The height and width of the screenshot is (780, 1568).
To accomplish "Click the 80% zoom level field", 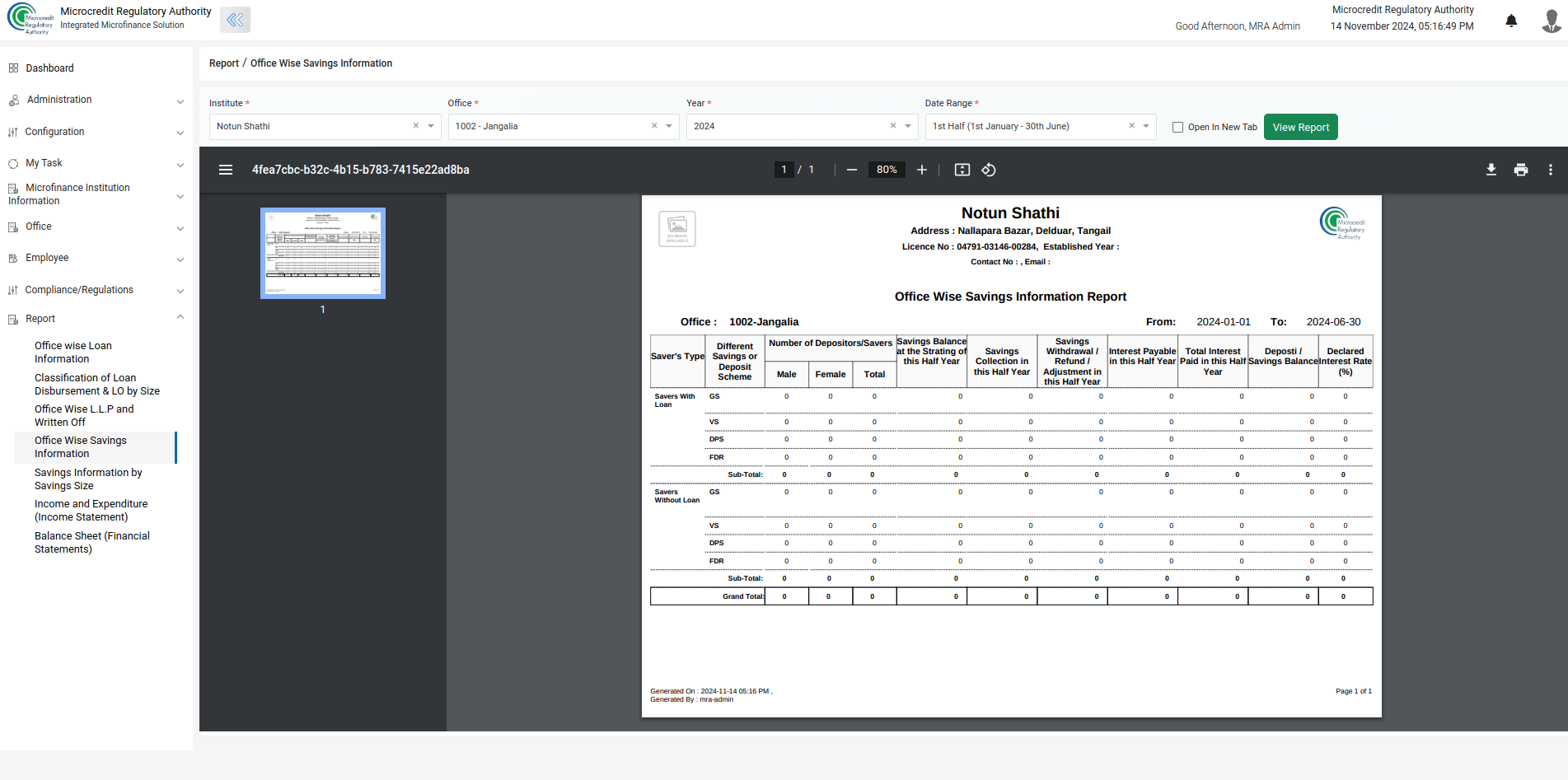I will (887, 170).
